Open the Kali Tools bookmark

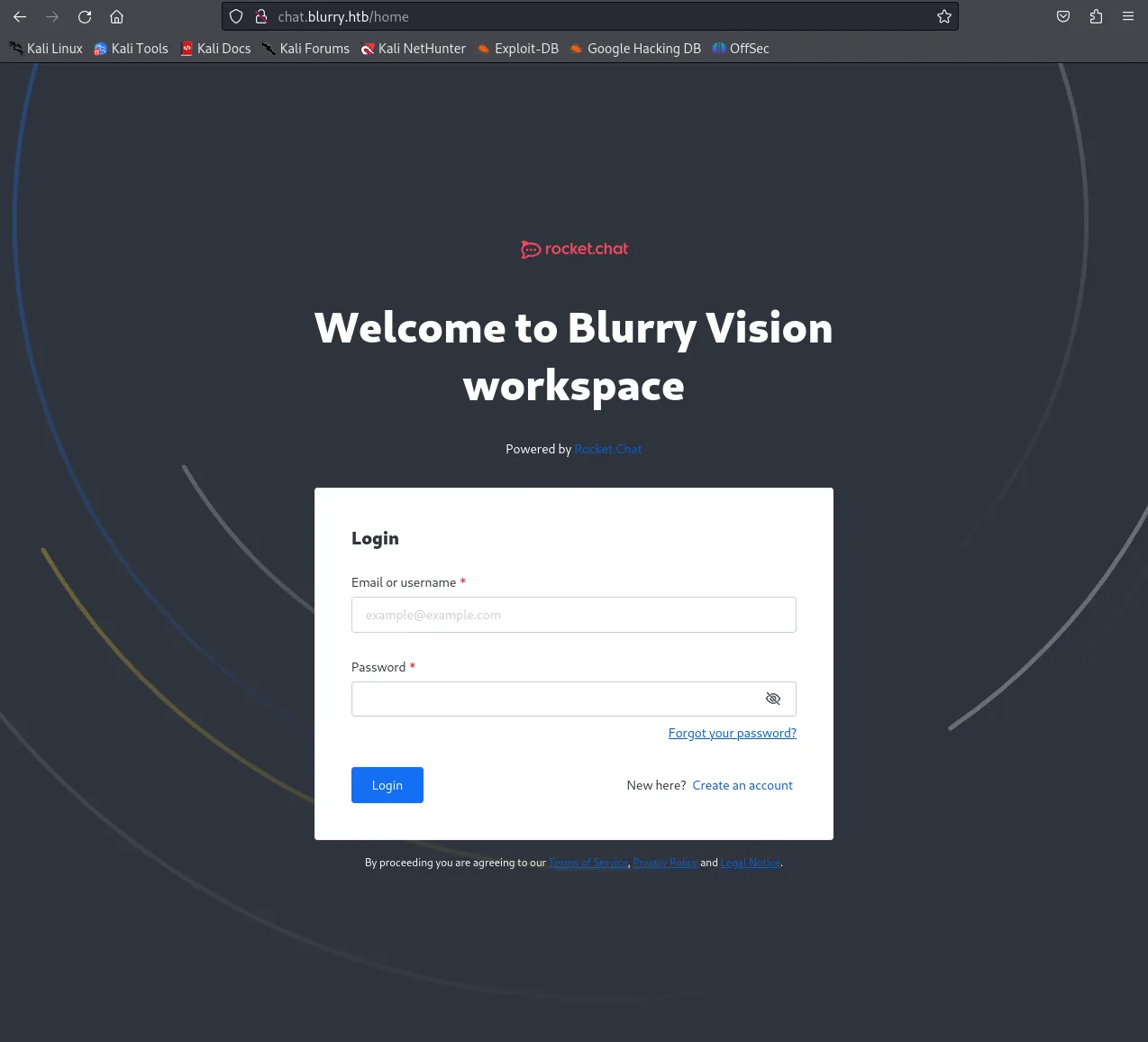point(132,49)
